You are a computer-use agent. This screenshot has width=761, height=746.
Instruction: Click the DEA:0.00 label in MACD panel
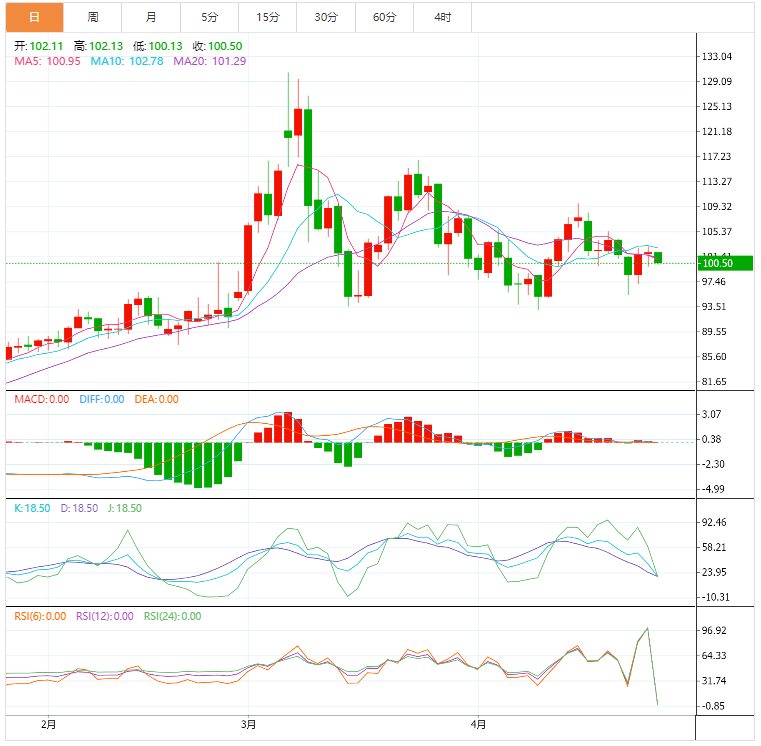(x=155, y=399)
